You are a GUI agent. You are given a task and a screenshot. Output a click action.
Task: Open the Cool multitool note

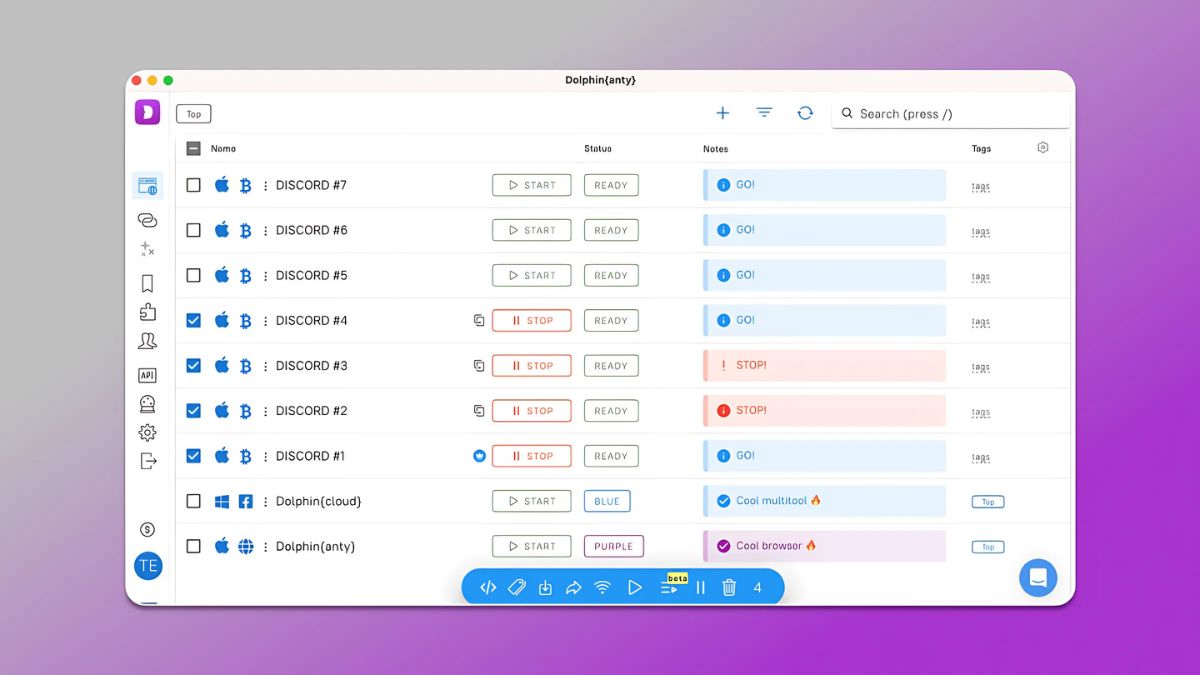pyautogui.click(x=825, y=501)
